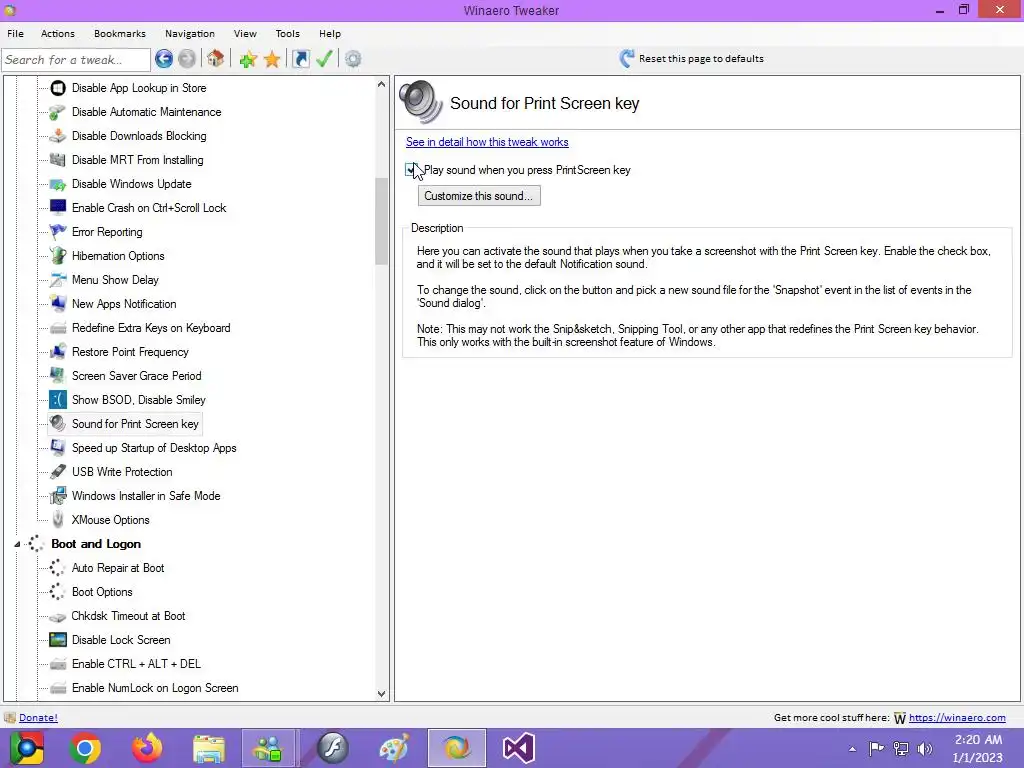Click the tree scrollbar down arrow
This screenshot has width=1024, height=768.
382,694
